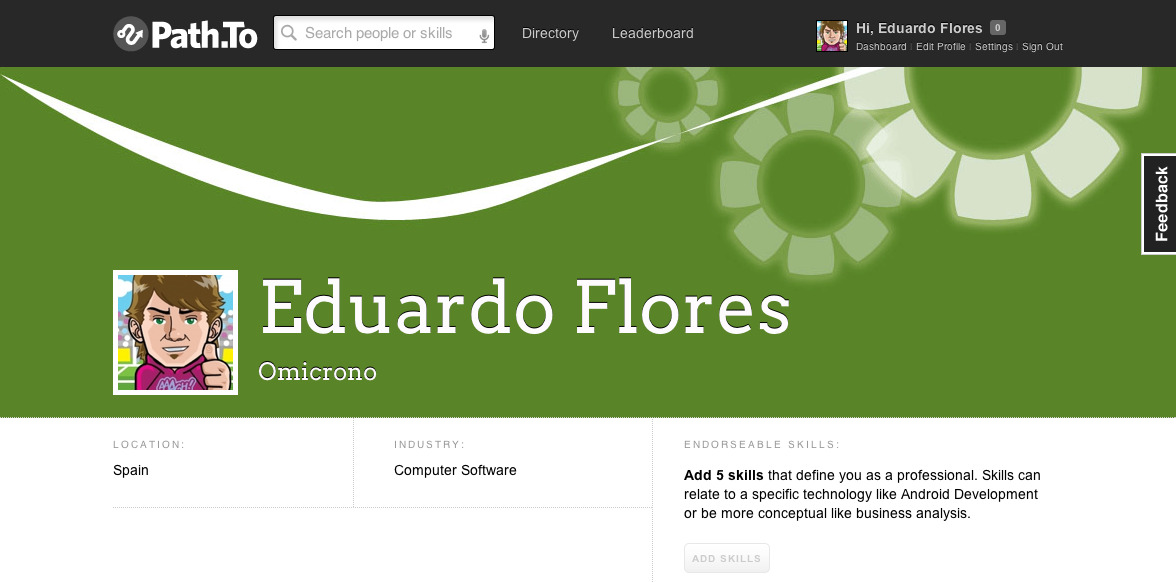Click the Omicrono company name

tap(317, 372)
